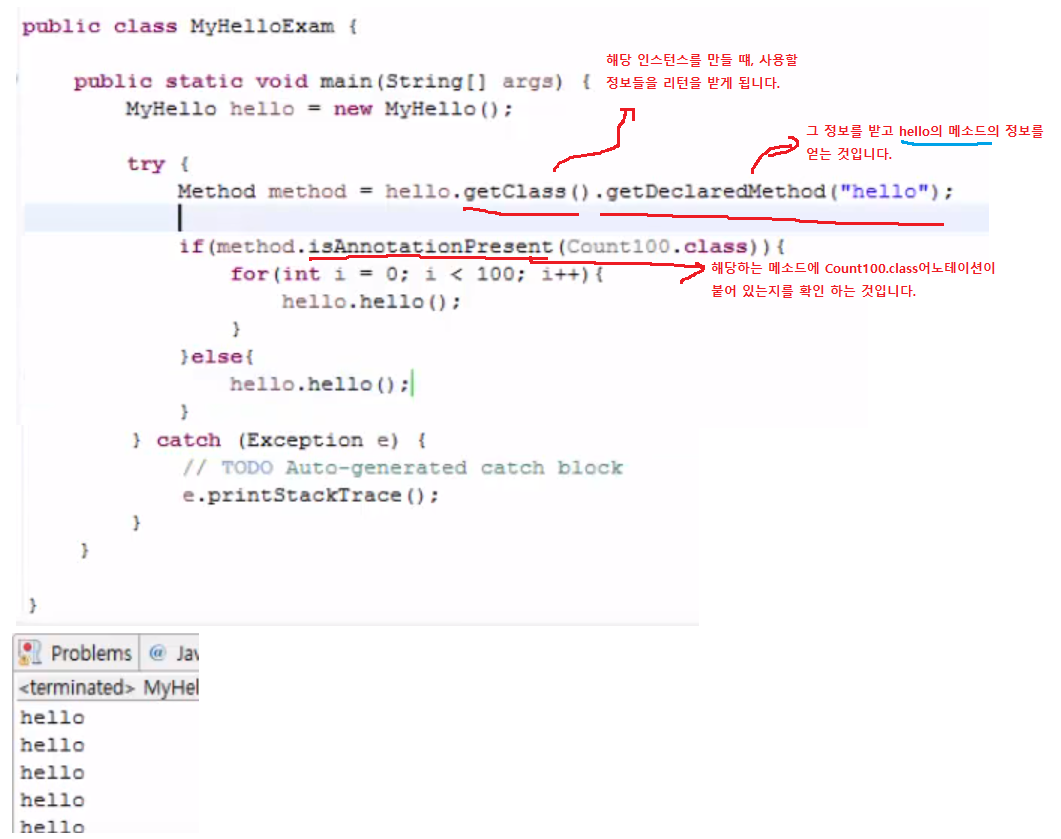Image resolution: width=1061 pixels, height=839 pixels.
Task: Click the Javadoc @ icon
Action: (x=157, y=652)
